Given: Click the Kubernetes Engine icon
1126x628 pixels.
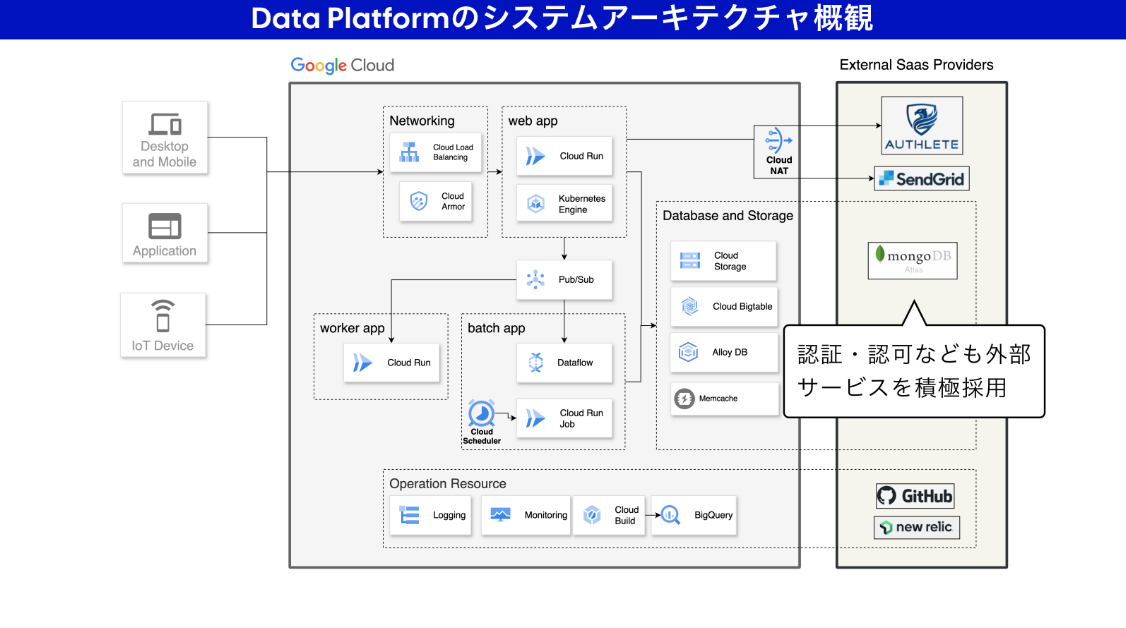Looking at the screenshot, I should tap(535, 205).
